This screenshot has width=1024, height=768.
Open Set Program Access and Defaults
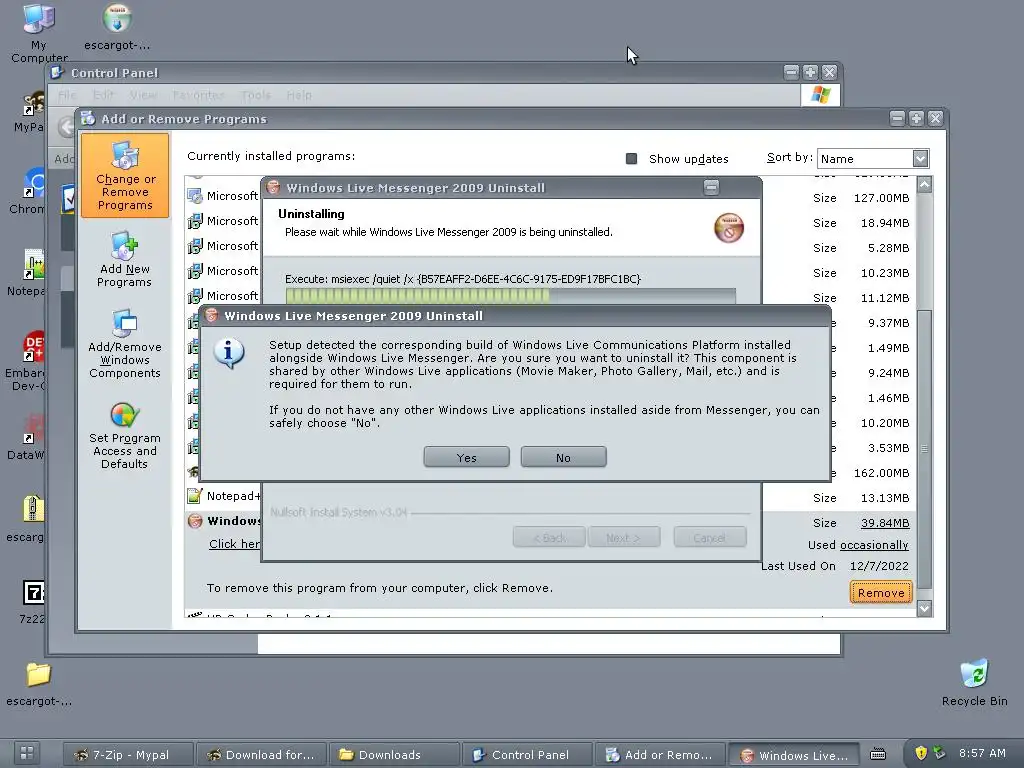click(x=125, y=436)
